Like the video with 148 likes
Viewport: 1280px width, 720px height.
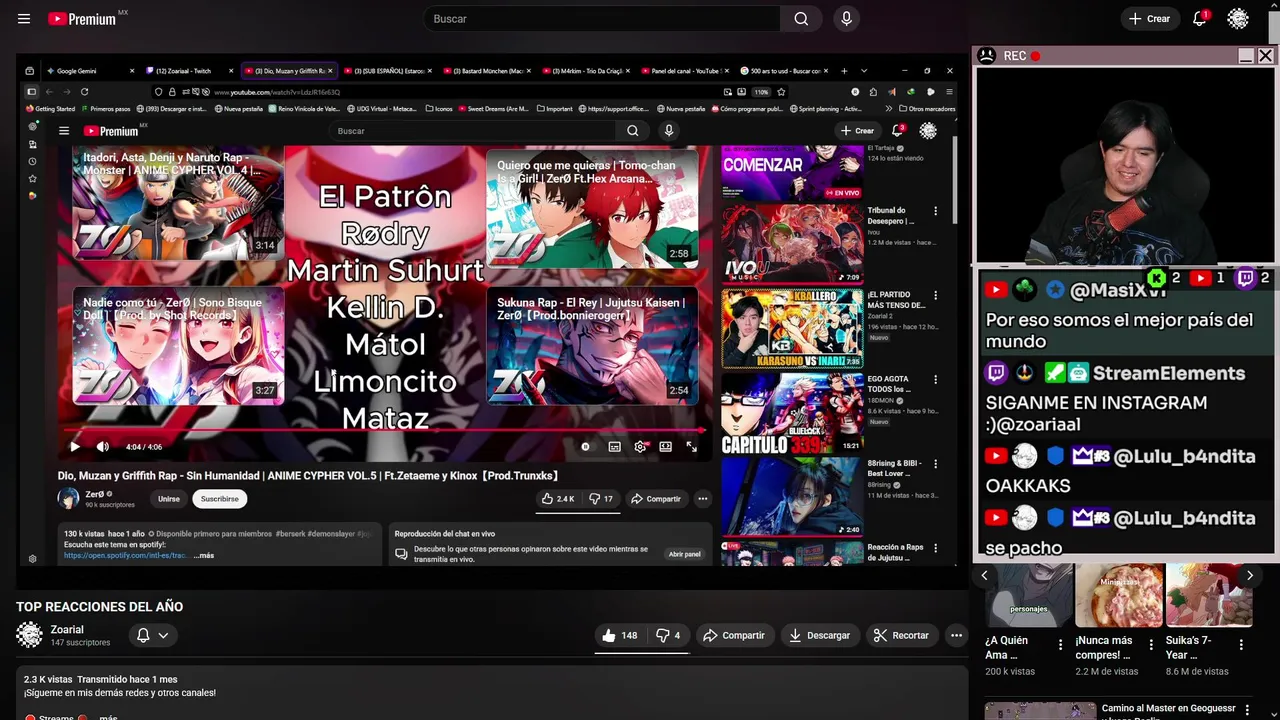tap(620, 635)
